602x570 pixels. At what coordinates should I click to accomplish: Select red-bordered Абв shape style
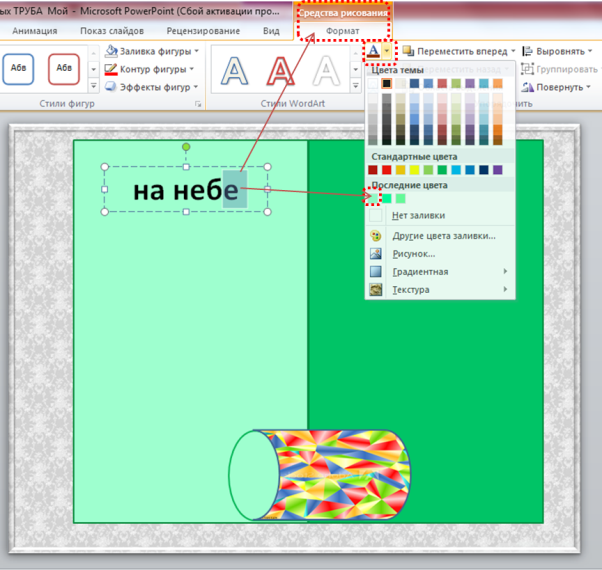pos(64,69)
